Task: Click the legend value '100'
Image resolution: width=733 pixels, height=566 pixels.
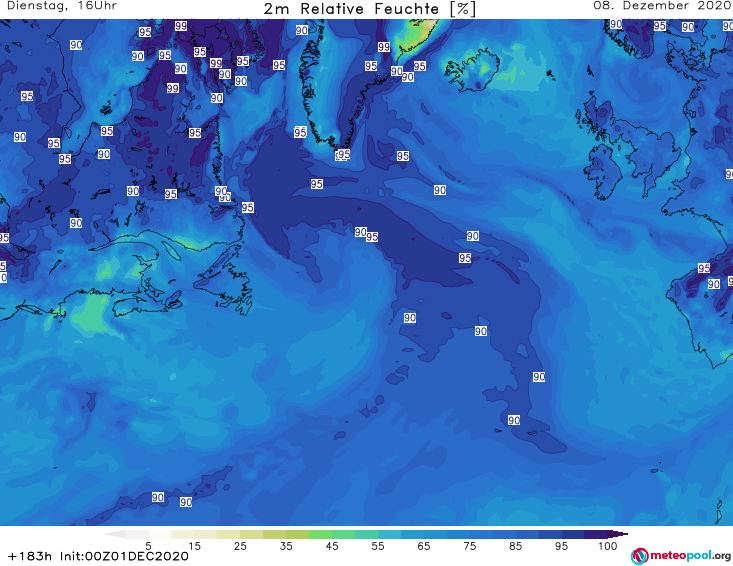Action: pos(607,546)
